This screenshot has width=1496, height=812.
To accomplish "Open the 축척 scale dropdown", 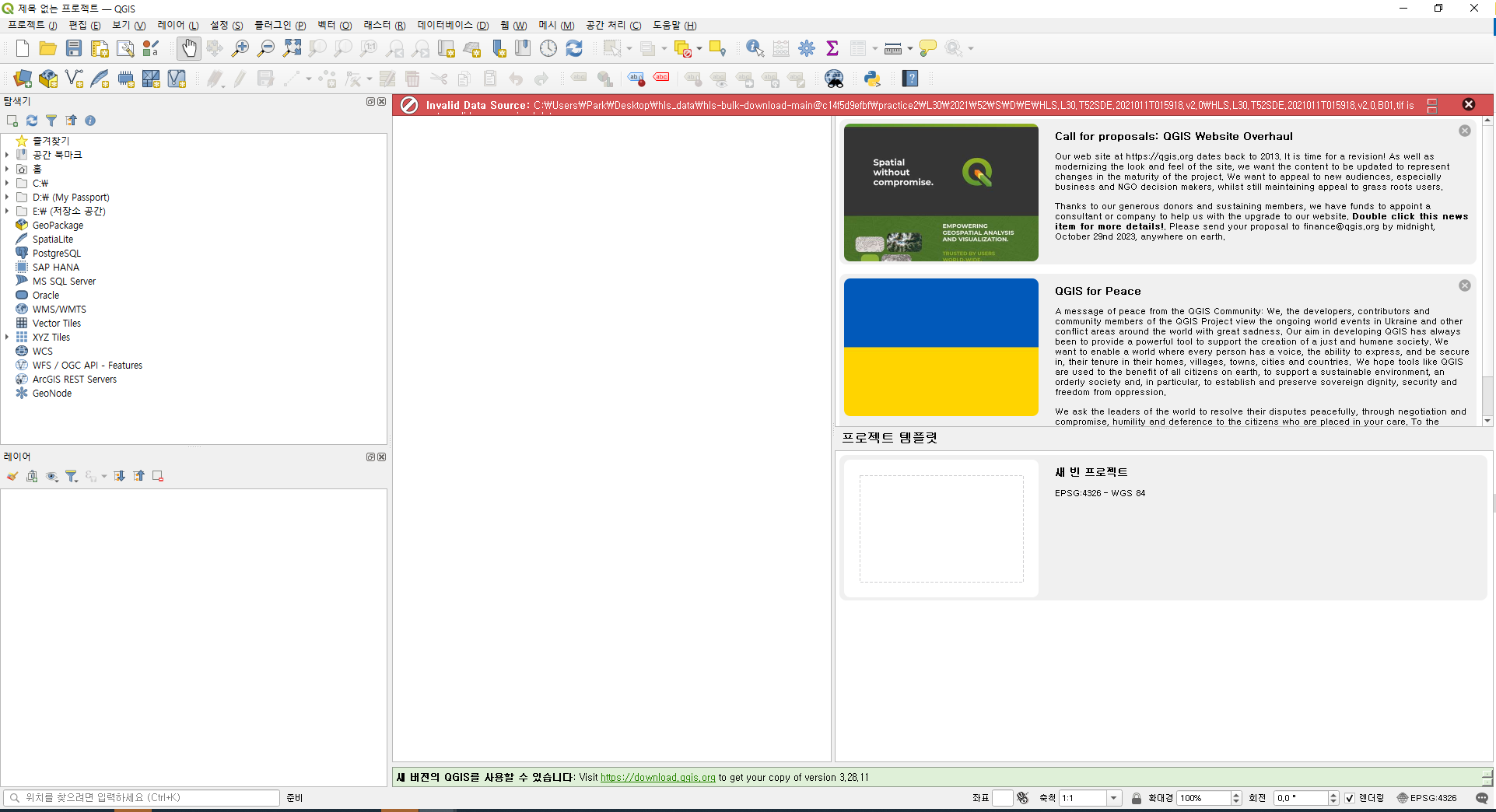I will [1113, 798].
